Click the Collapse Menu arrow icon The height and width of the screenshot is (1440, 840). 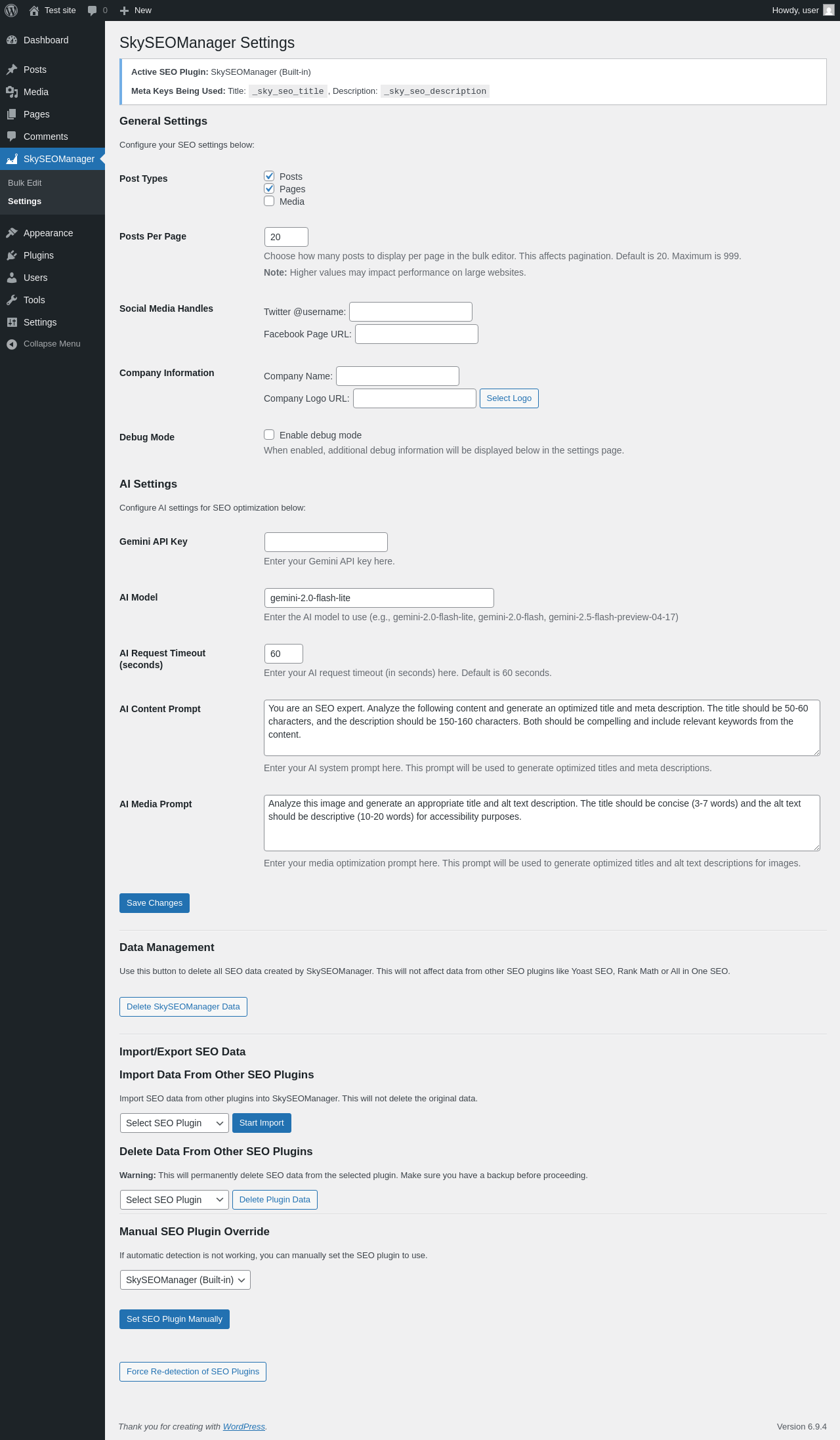click(12, 344)
